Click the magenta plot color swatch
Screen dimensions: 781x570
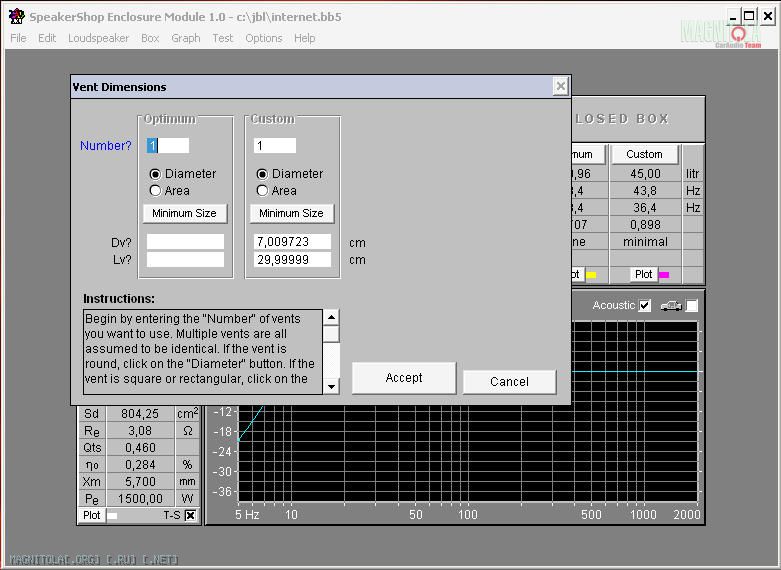[664, 275]
